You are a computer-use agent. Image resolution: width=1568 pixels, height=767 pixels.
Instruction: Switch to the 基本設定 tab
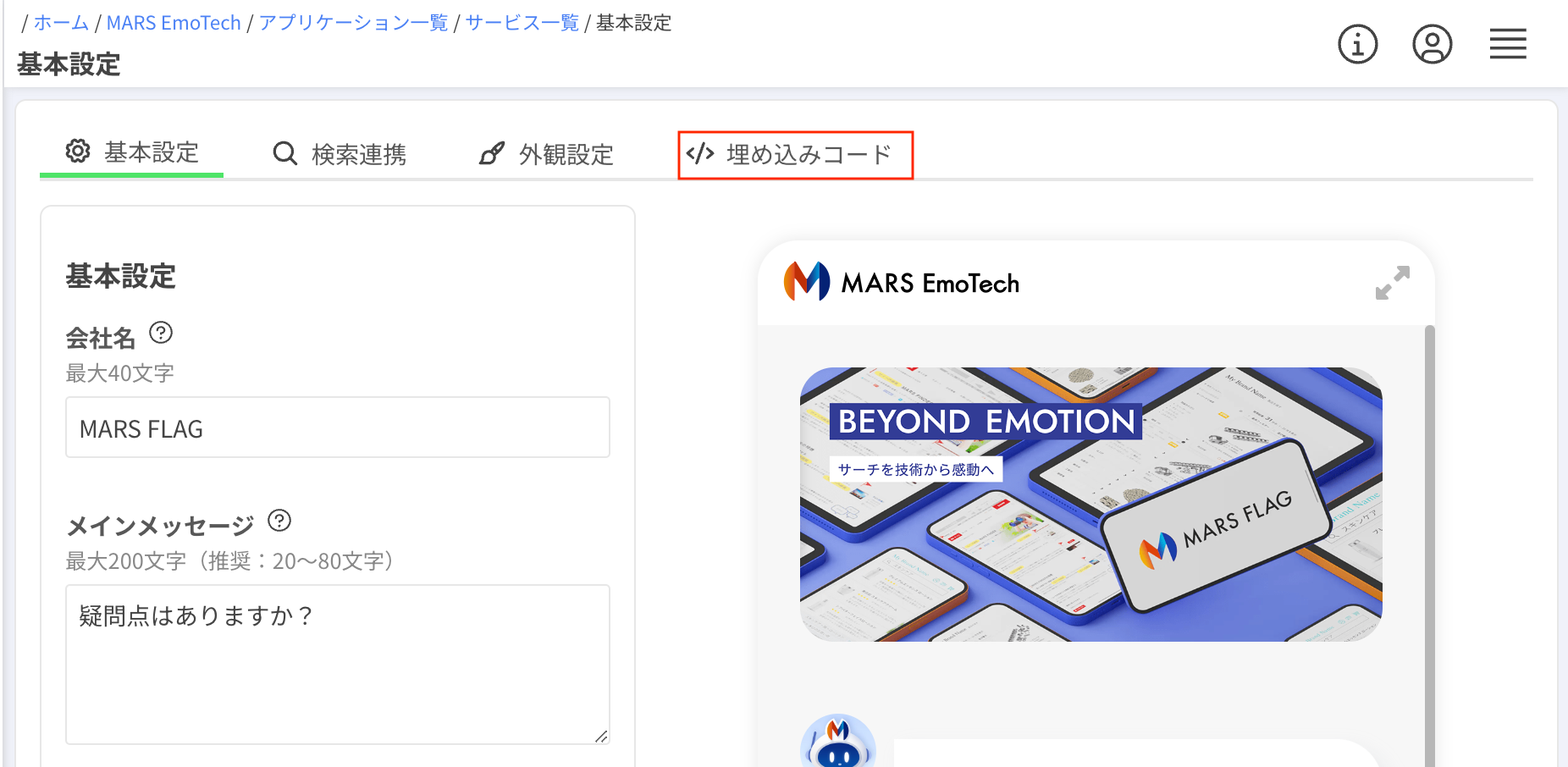tap(132, 152)
